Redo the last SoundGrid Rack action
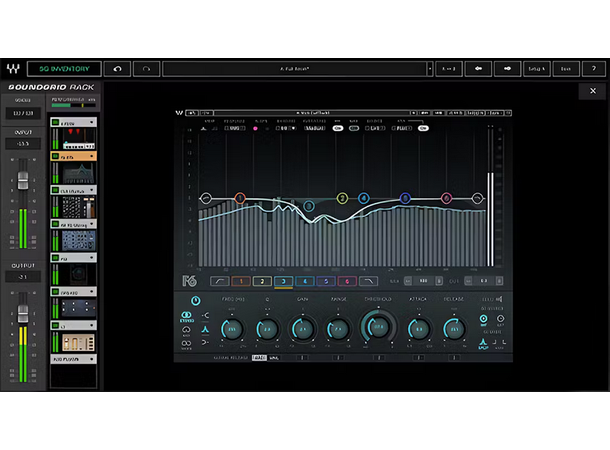This screenshot has height=450, width=610. pos(146,69)
